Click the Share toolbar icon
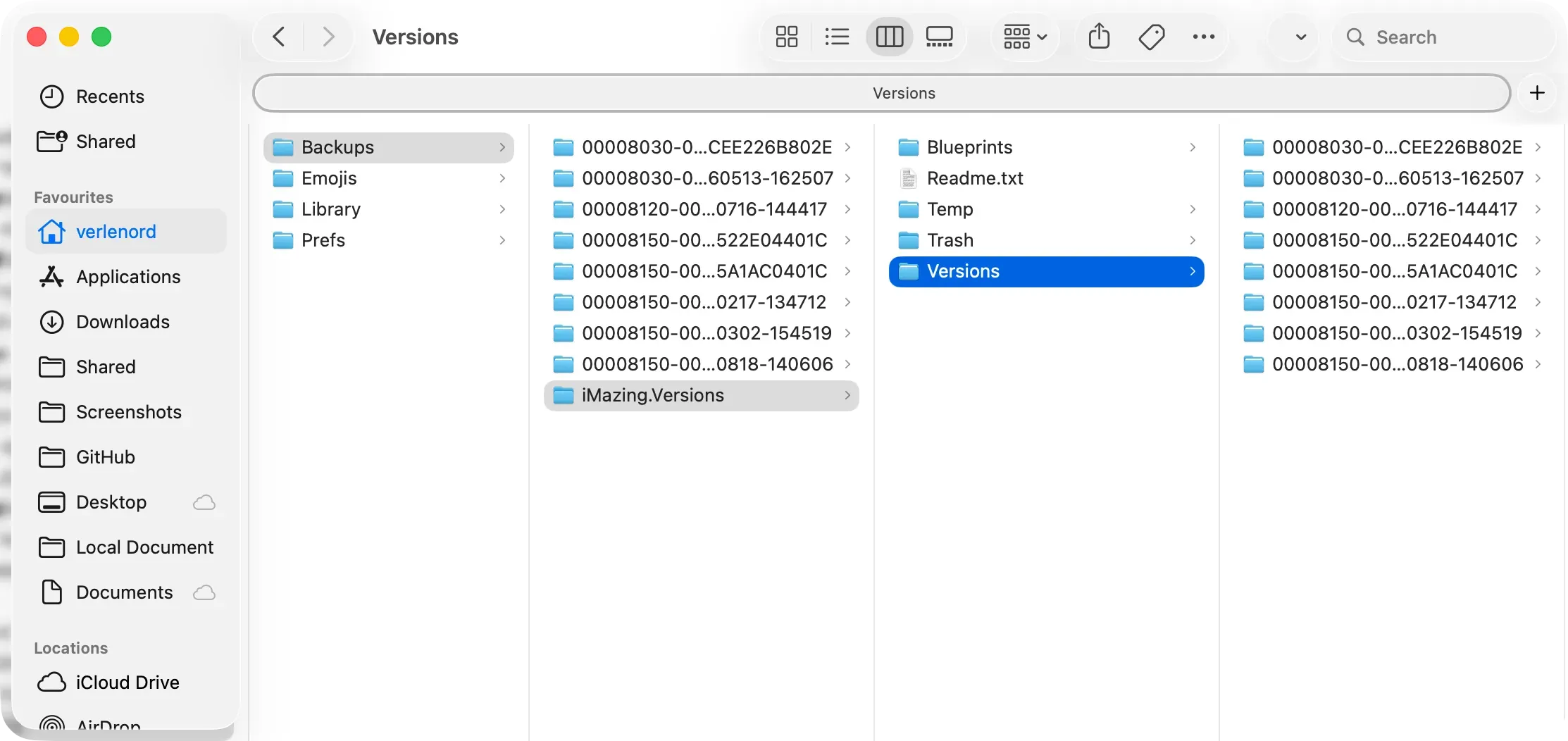This screenshot has height=741, width=1568. pyautogui.click(x=1099, y=37)
